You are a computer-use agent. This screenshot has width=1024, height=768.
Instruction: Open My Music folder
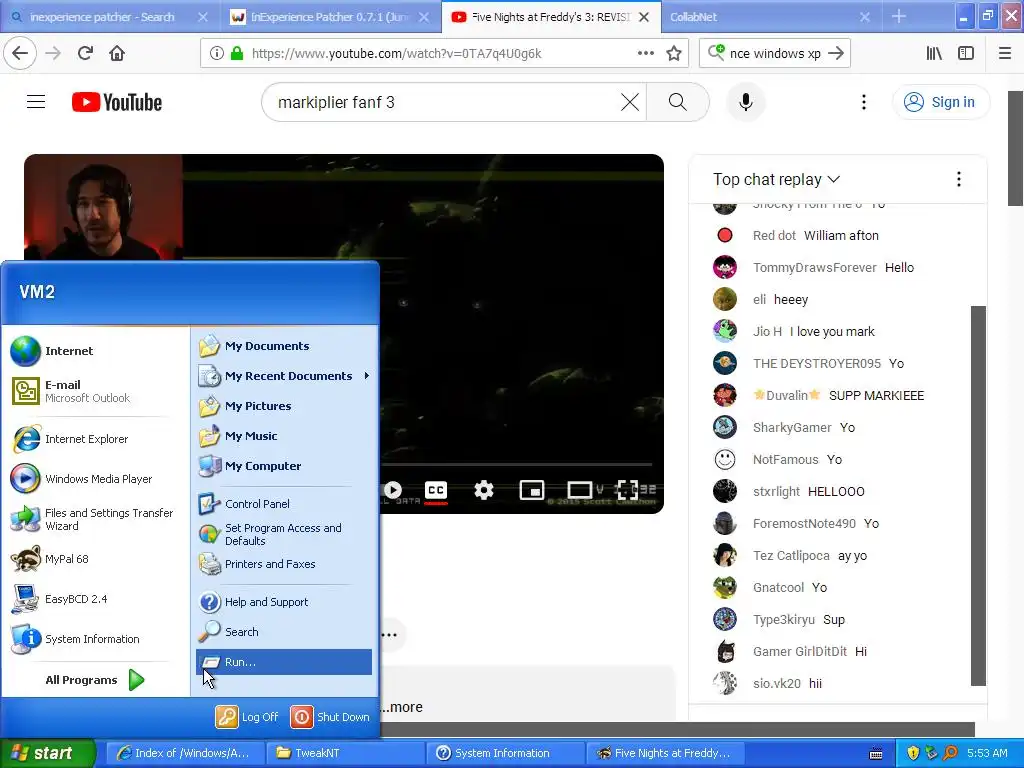point(283,436)
